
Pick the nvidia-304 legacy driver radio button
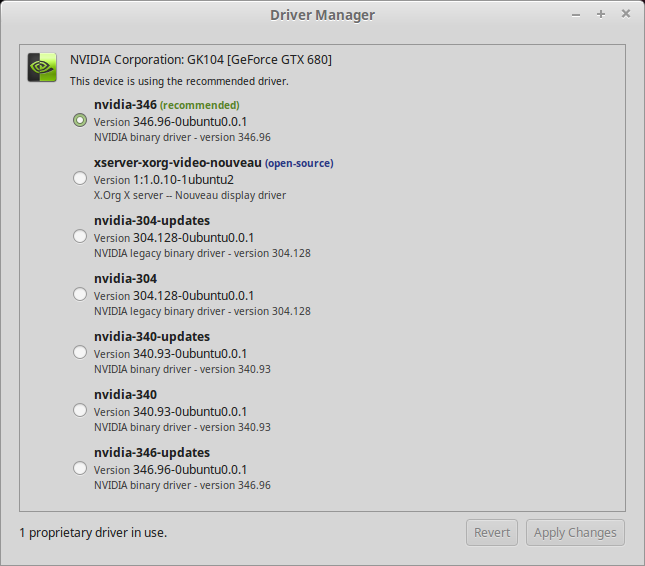80,294
